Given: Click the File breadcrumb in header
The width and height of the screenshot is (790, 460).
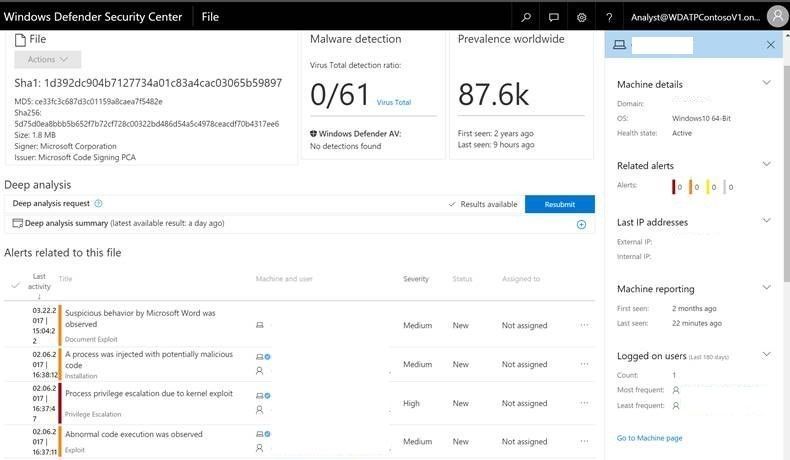Looking at the screenshot, I should (210, 17).
